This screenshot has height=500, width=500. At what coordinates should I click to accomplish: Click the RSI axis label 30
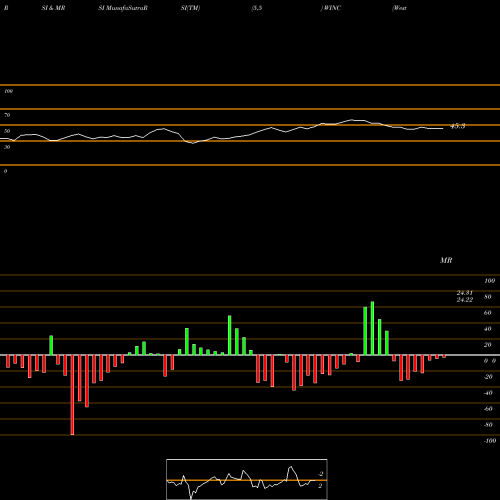(7, 147)
